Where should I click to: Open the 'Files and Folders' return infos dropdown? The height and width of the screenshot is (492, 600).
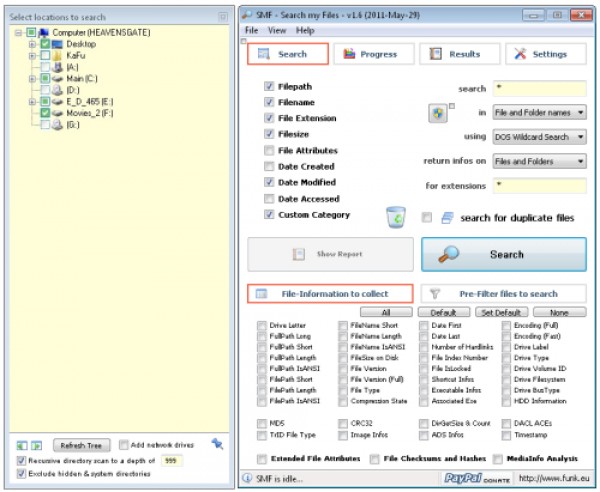coord(539,161)
